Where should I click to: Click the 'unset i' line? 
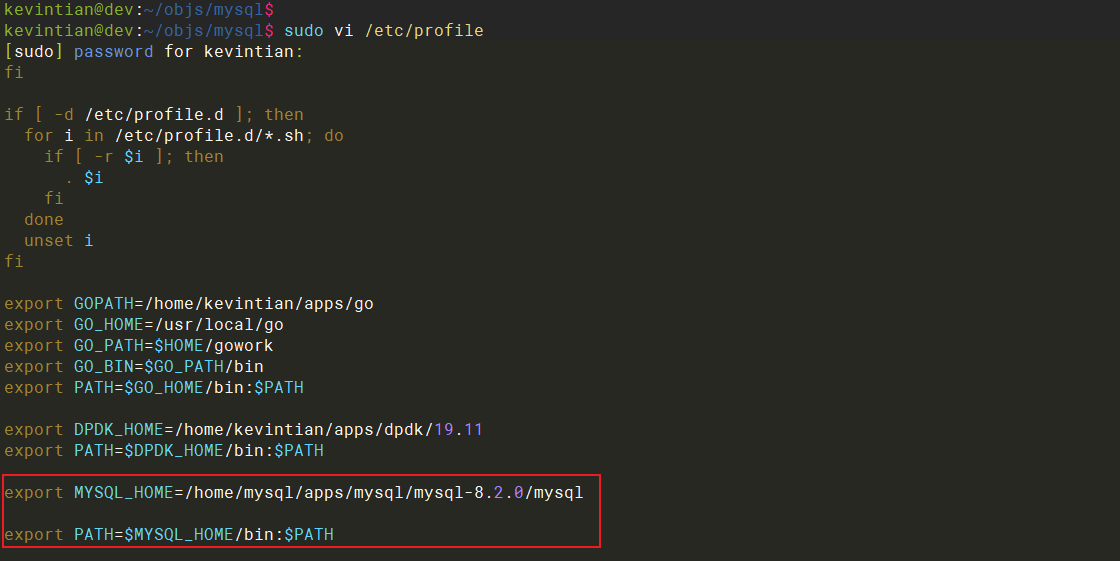pyautogui.click(x=59, y=241)
